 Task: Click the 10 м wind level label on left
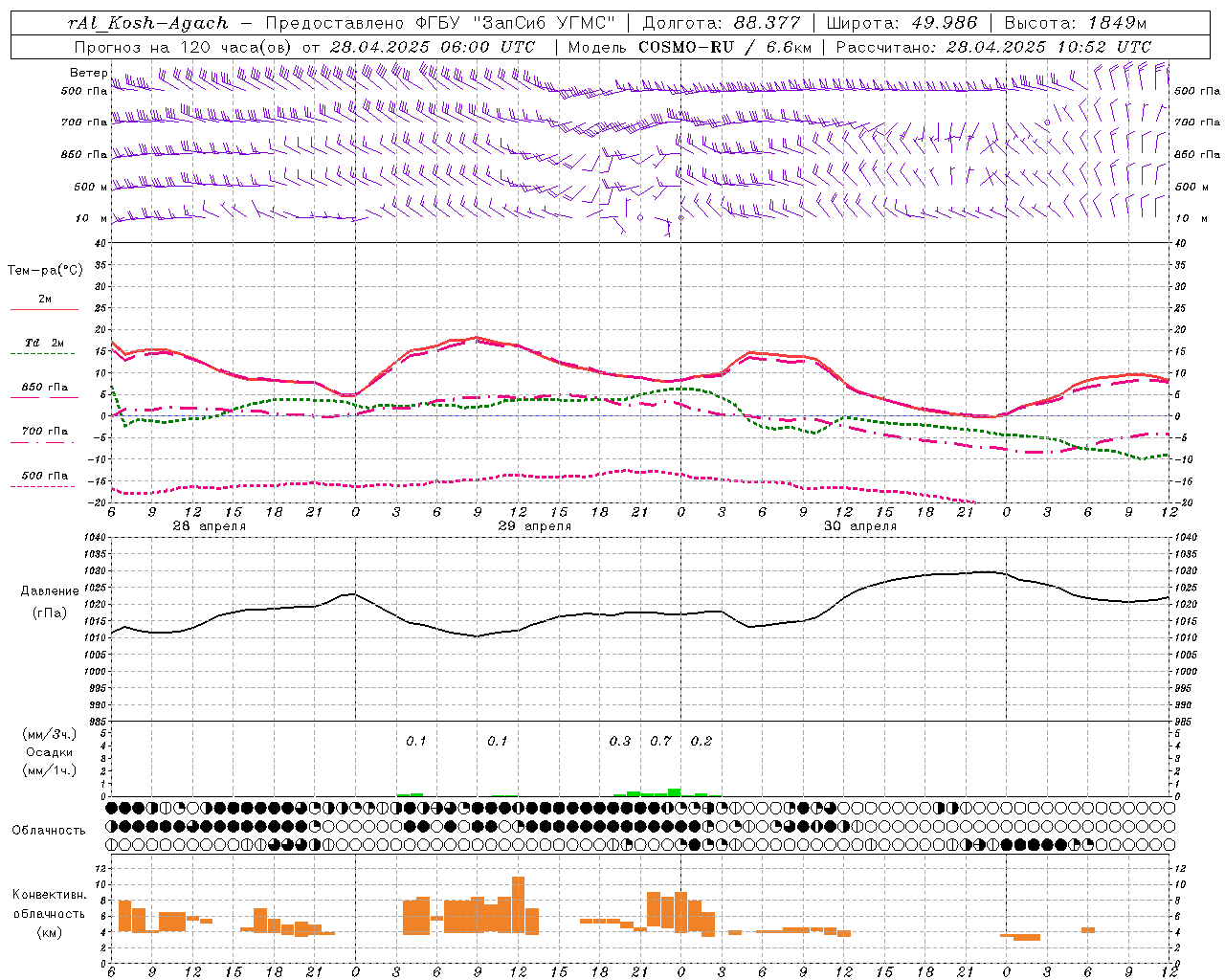[92, 219]
